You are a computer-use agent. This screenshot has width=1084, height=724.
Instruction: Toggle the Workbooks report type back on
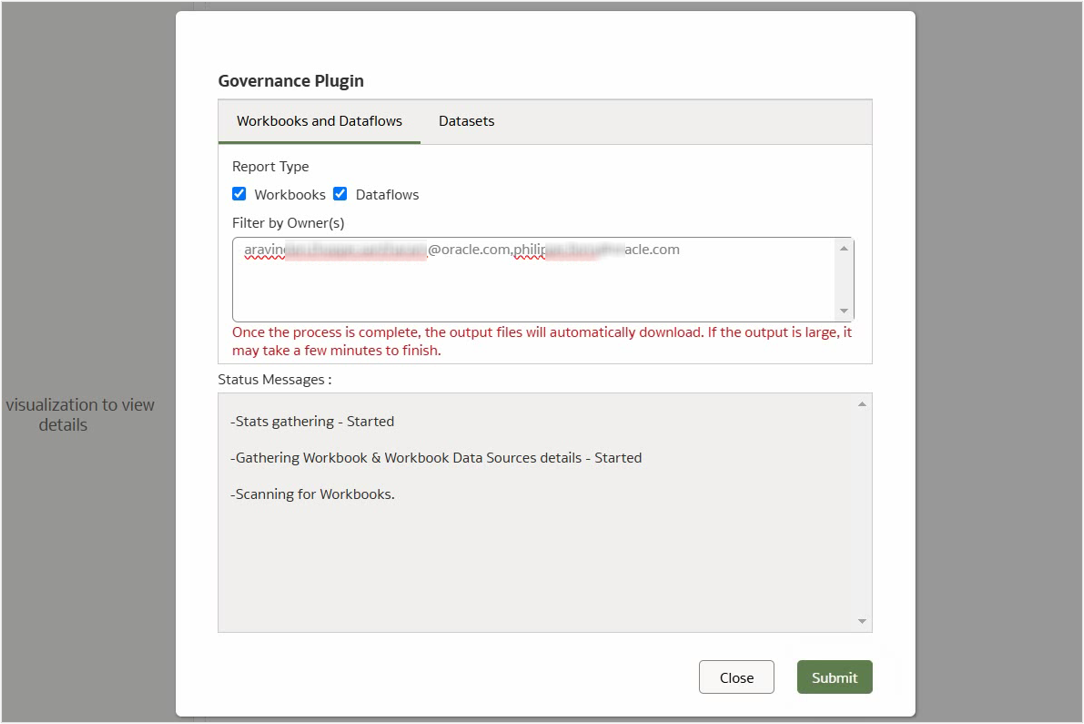tap(239, 193)
